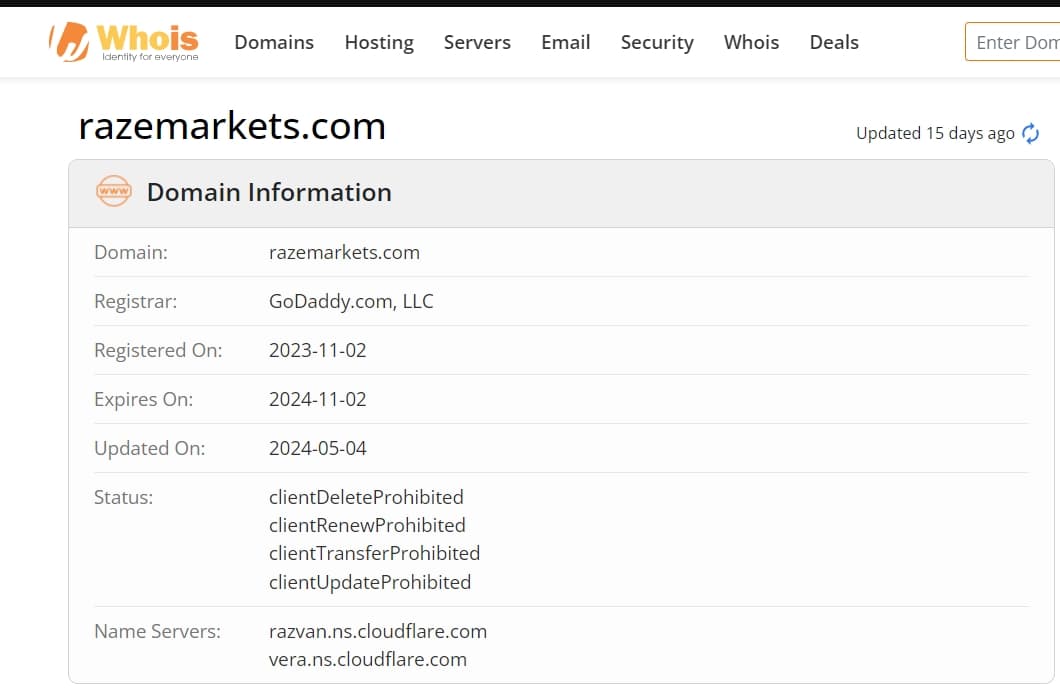Open the Email menu
The image size is (1060, 694).
point(566,42)
